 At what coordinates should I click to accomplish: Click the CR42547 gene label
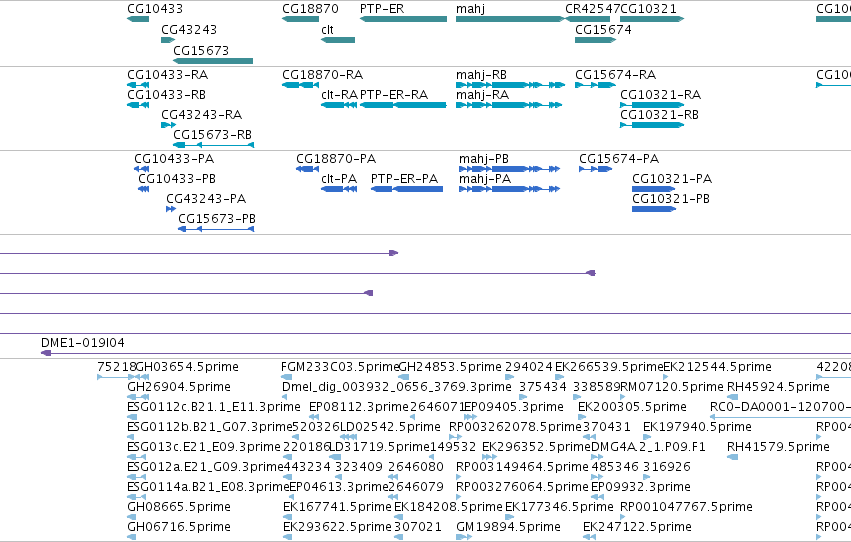point(592,9)
